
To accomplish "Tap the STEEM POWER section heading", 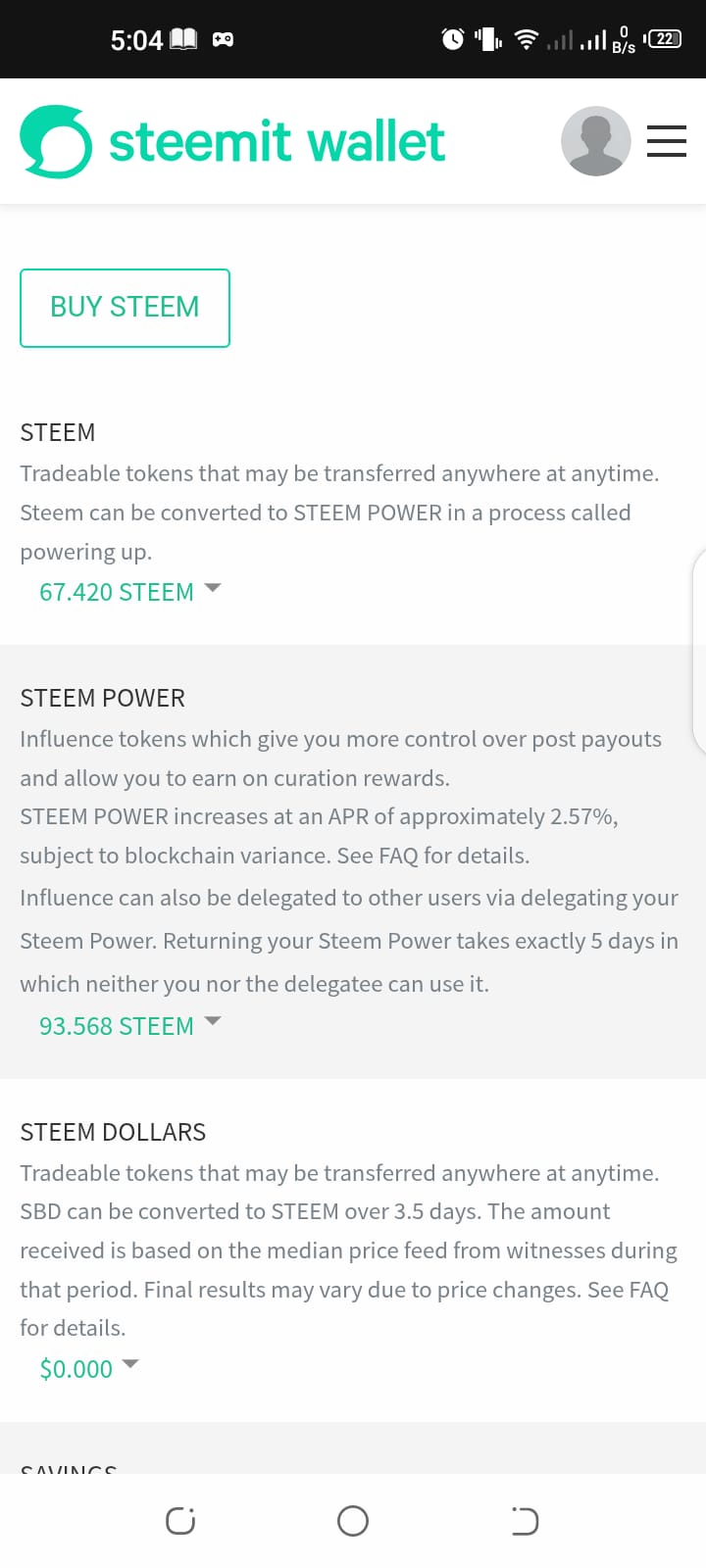I will click(103, 698).
